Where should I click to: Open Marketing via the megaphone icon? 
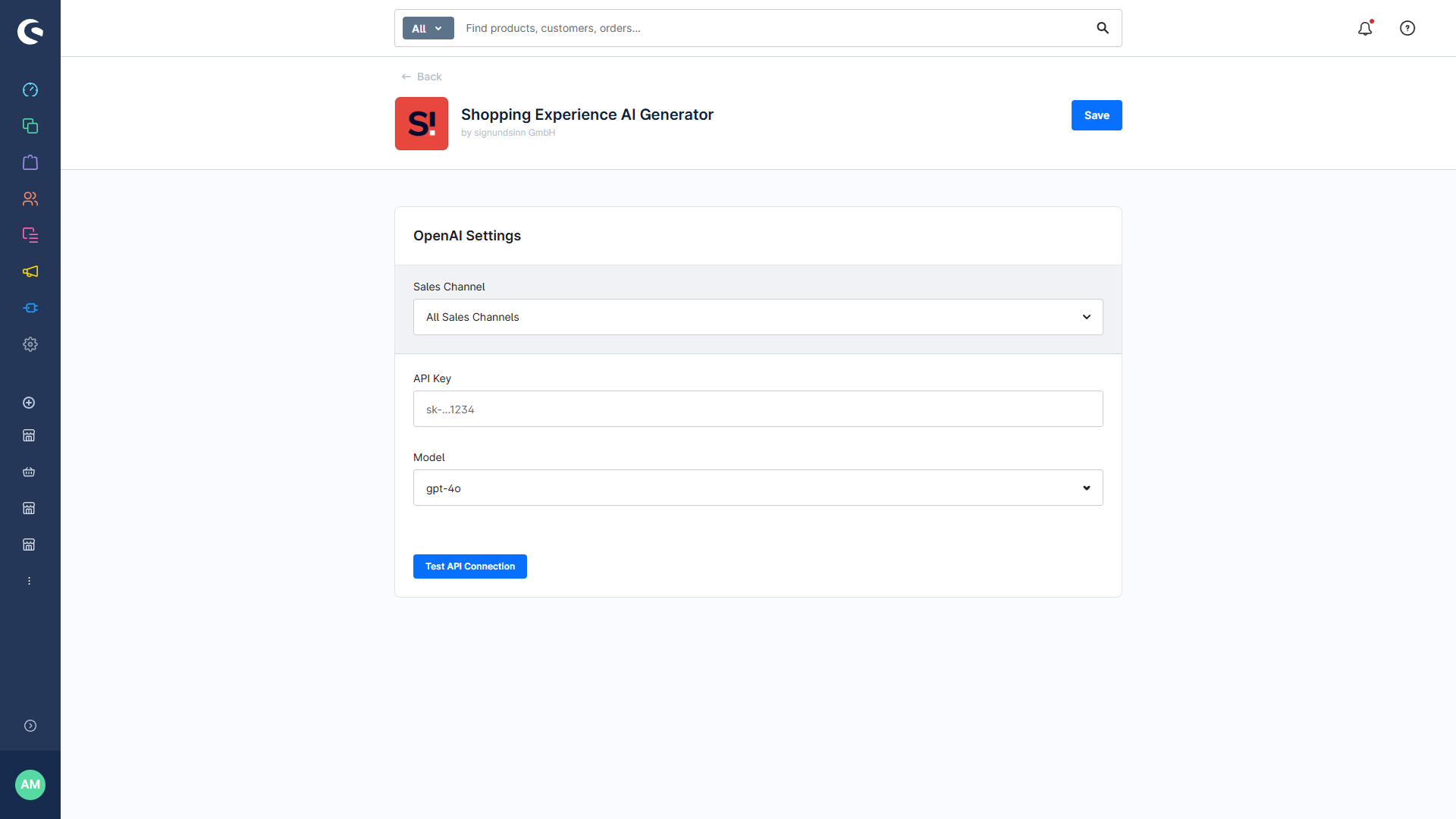pos(30,271)
